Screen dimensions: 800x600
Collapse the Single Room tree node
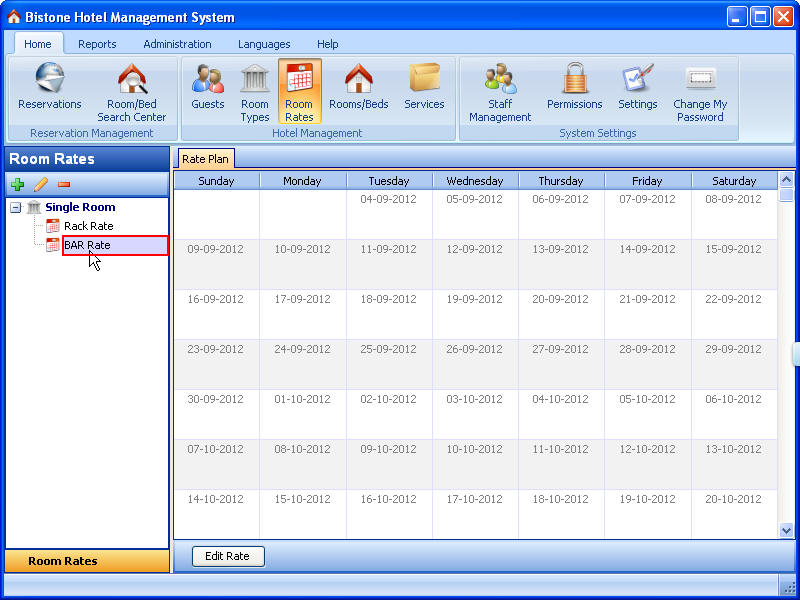click(x=16, y=207)
